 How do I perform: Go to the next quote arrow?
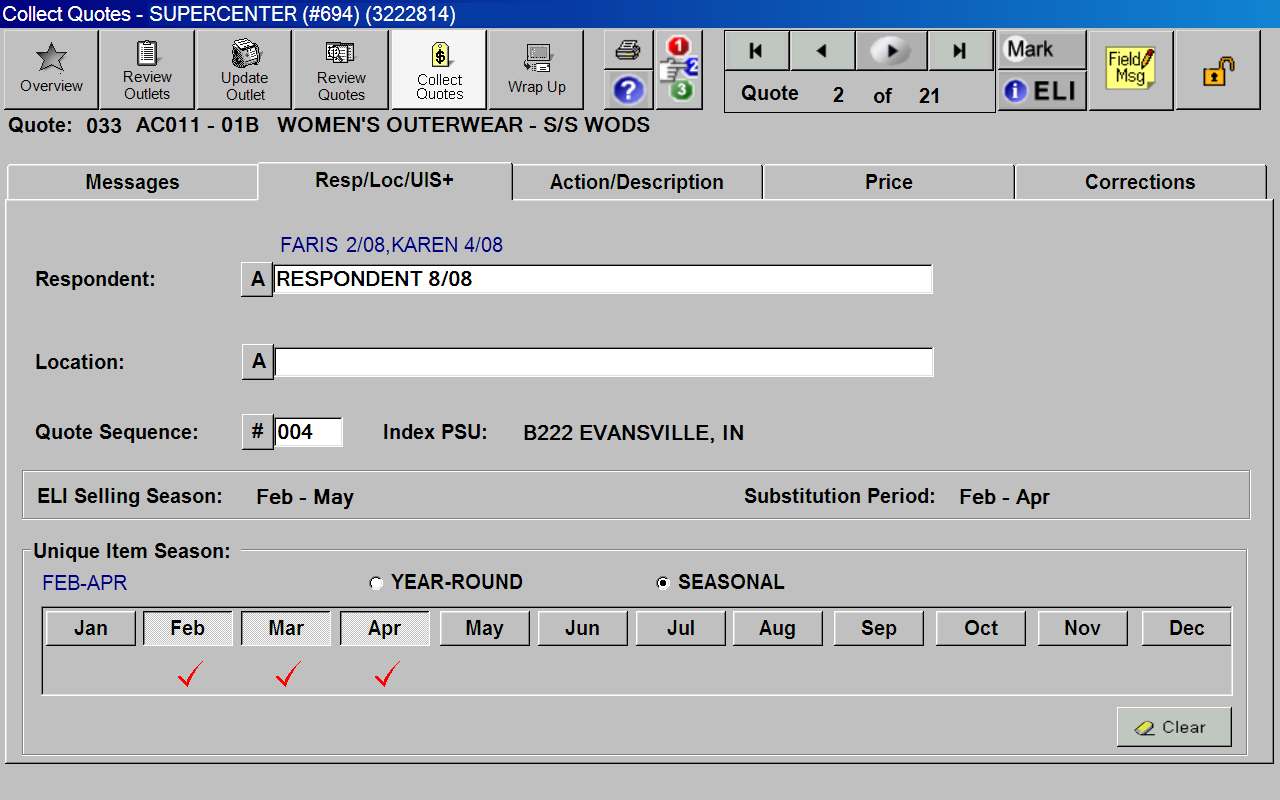891,51
